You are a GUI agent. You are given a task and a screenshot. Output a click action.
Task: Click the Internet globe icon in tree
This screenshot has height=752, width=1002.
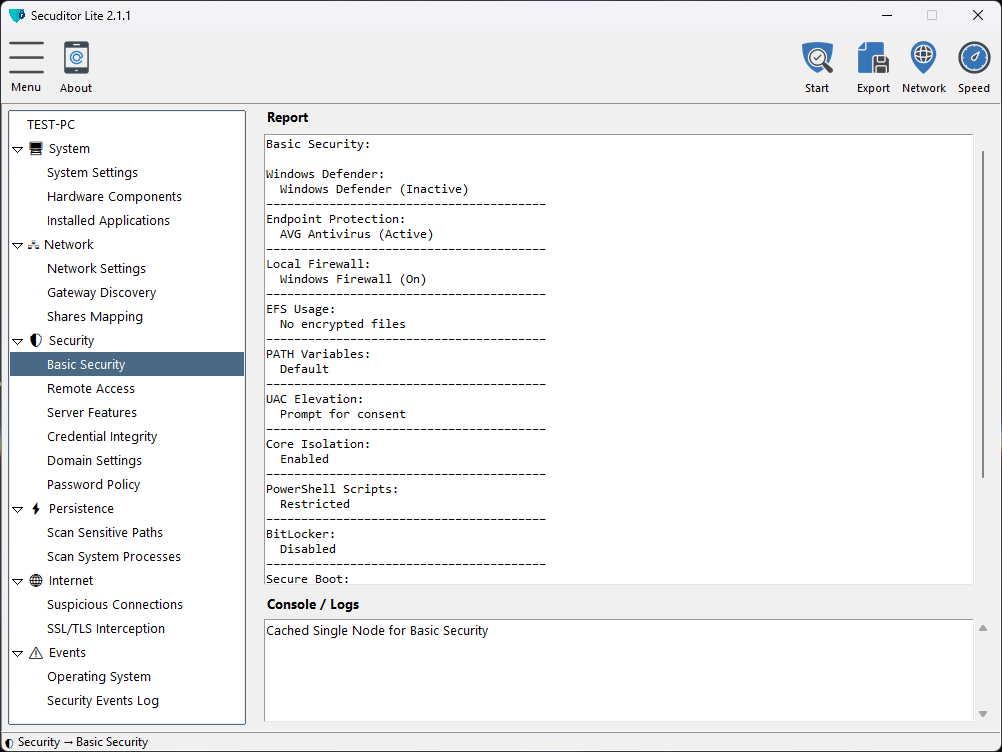[x=36, y=581]
